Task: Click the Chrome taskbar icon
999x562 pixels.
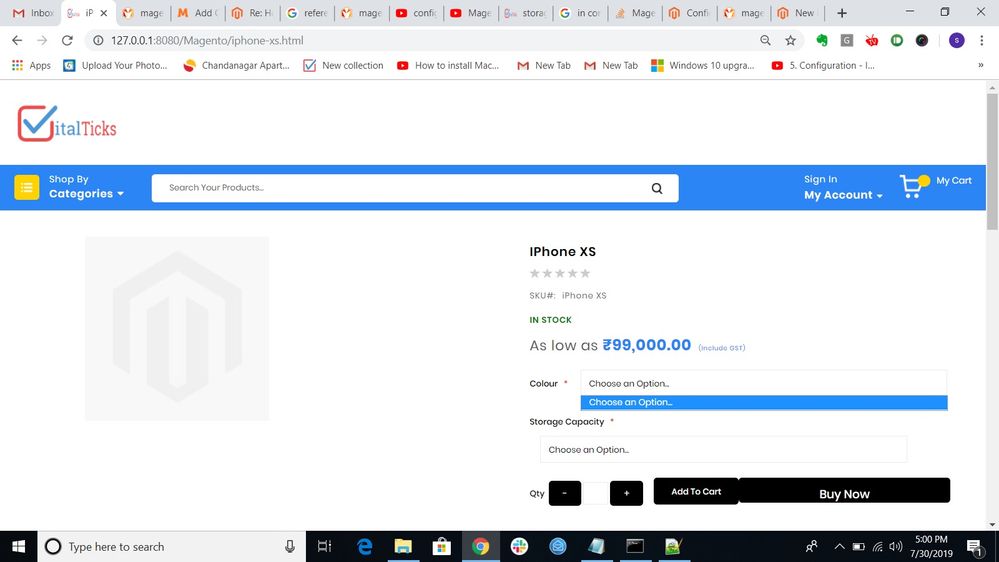Action: (x=481, y=546)
